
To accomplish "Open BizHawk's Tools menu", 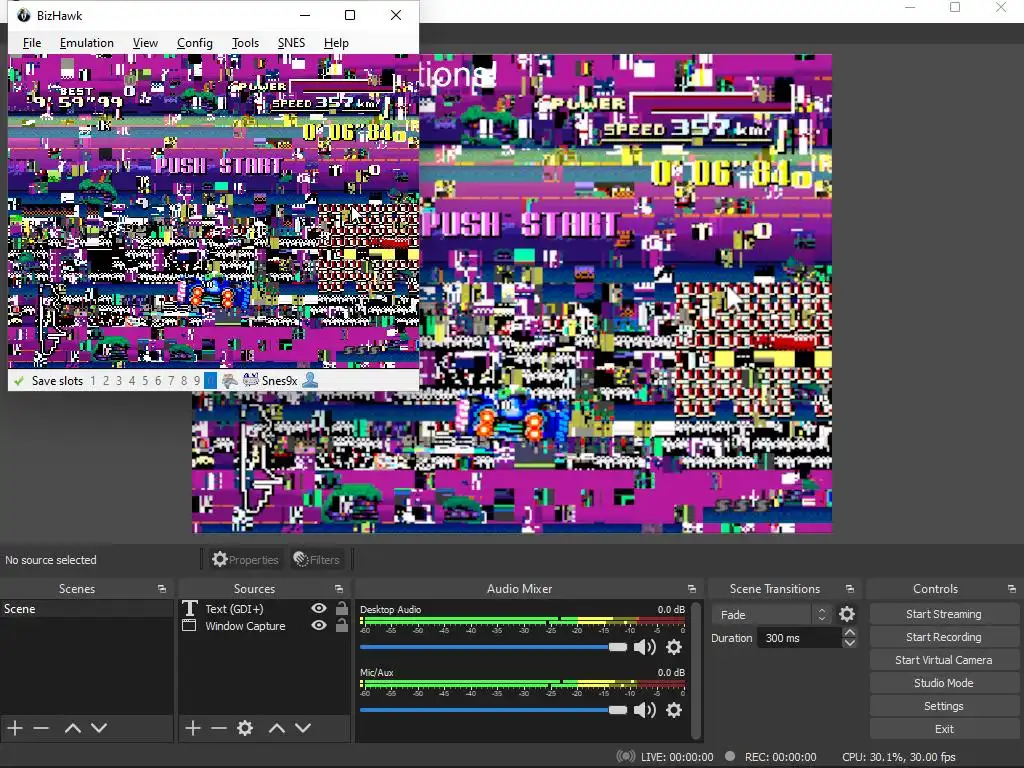I will pyautogui.click(x=245, y=43).
